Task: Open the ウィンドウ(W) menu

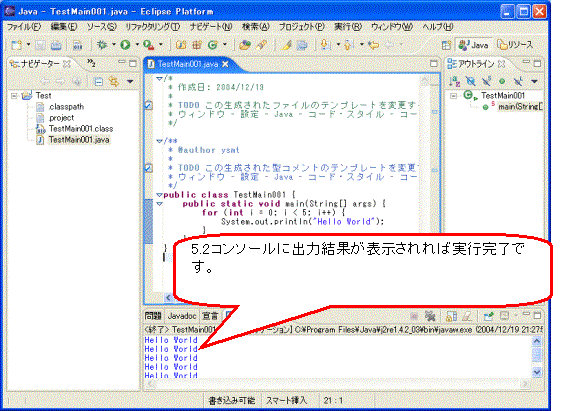Action: click(392, 27)
